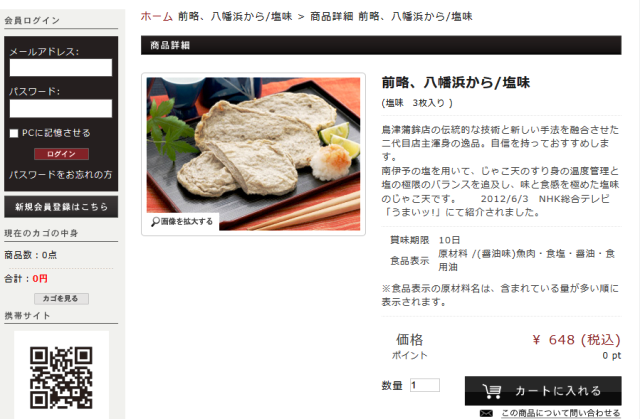Click the mobile site QR code
Image resolution: width=640 pixels, height=419 pixels.
(x=61, y=378)
